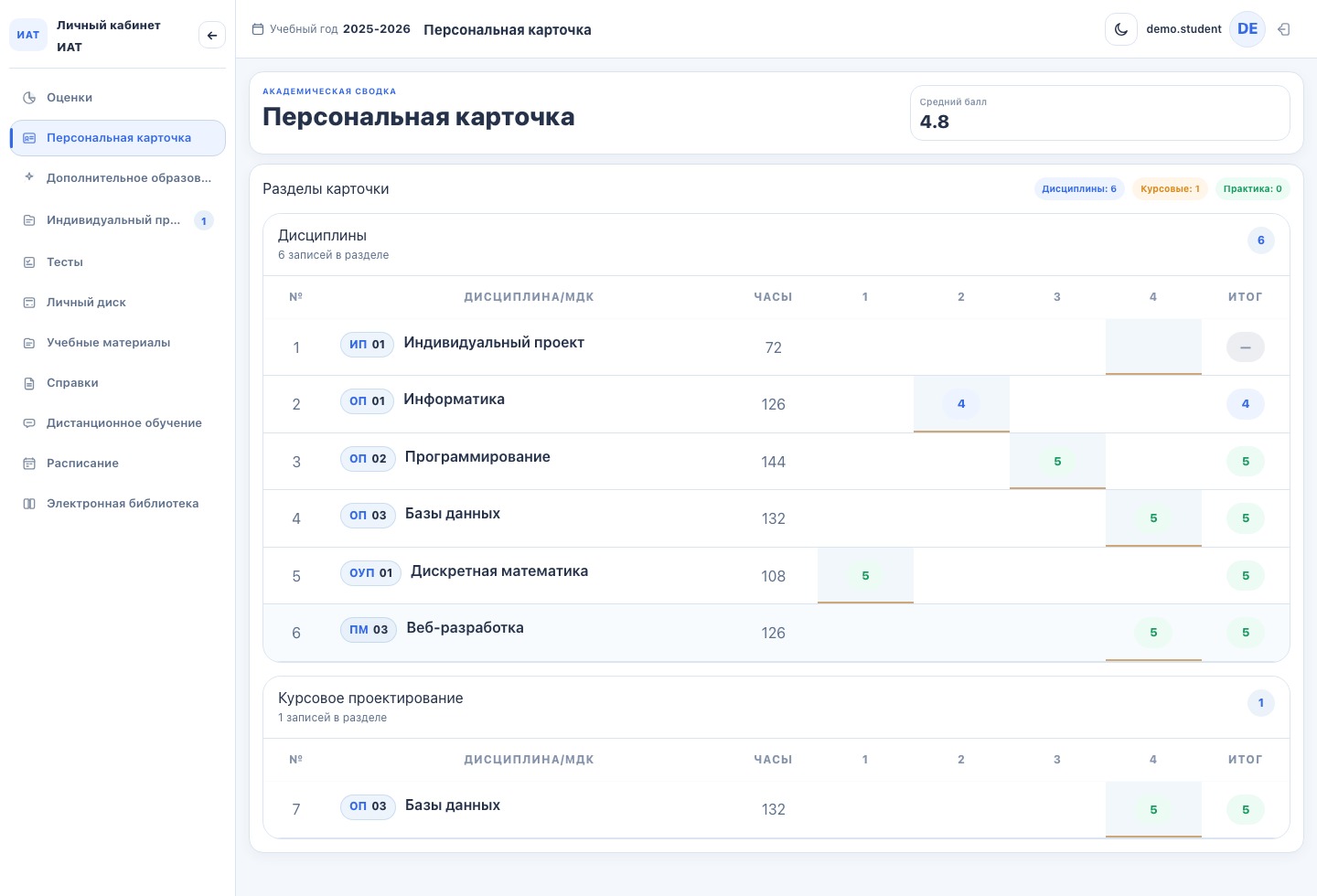Click Информатика semester 2 grade 4
The height and width of the screenshot is (896, 1317).
(x=961, y=404)
